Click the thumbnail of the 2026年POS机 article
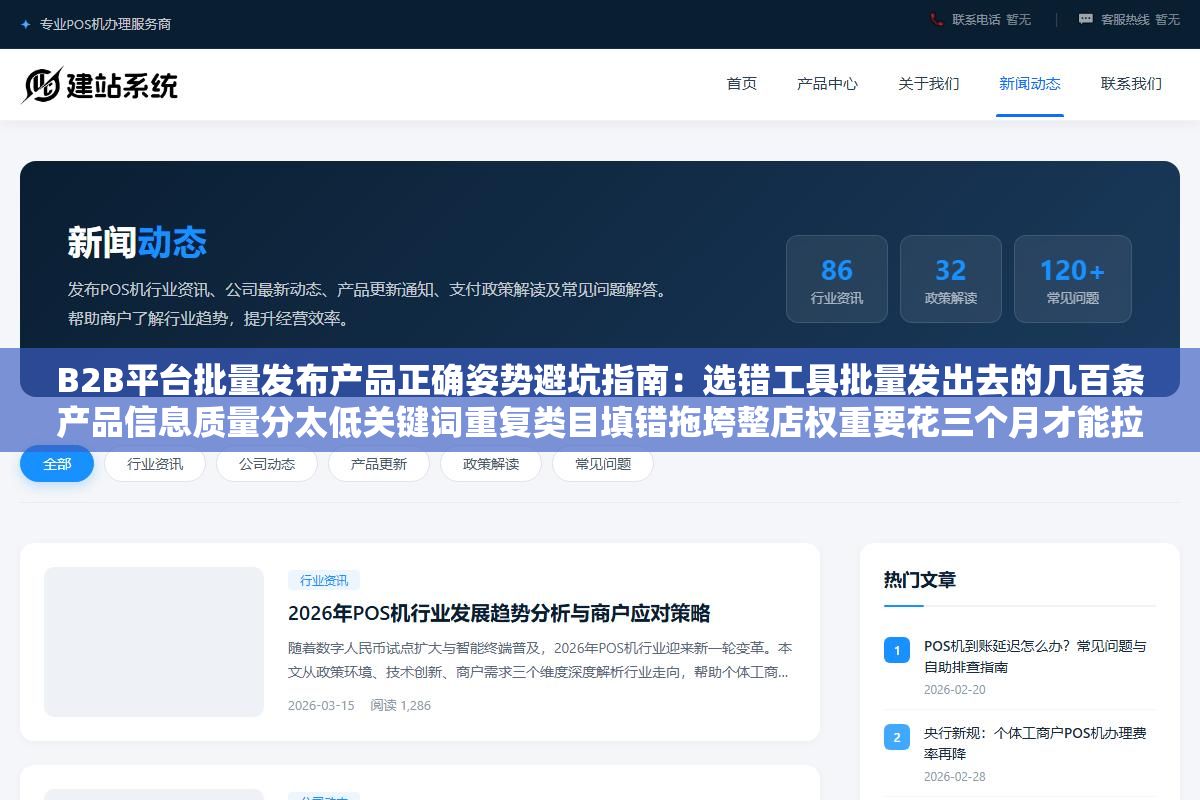 [x=154, y=642]
